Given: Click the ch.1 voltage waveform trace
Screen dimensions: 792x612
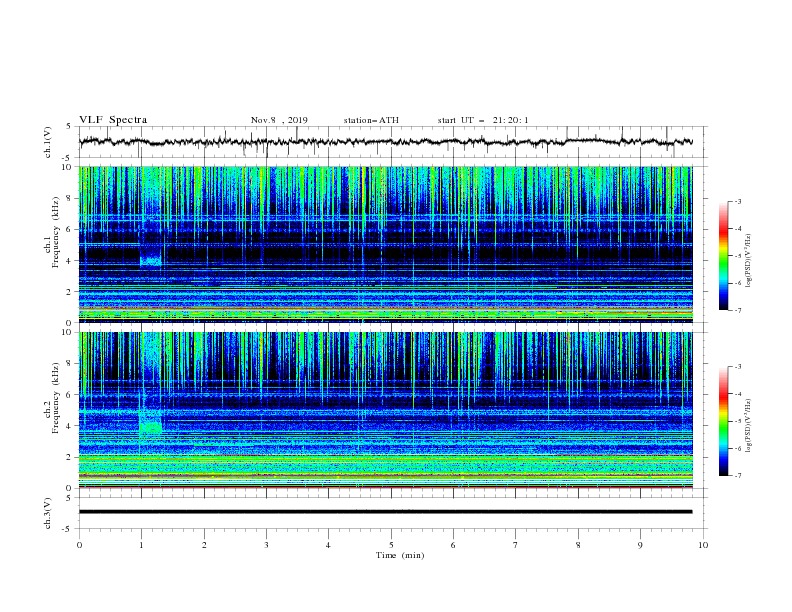Looking at the screenshot, I should [385, 142].
